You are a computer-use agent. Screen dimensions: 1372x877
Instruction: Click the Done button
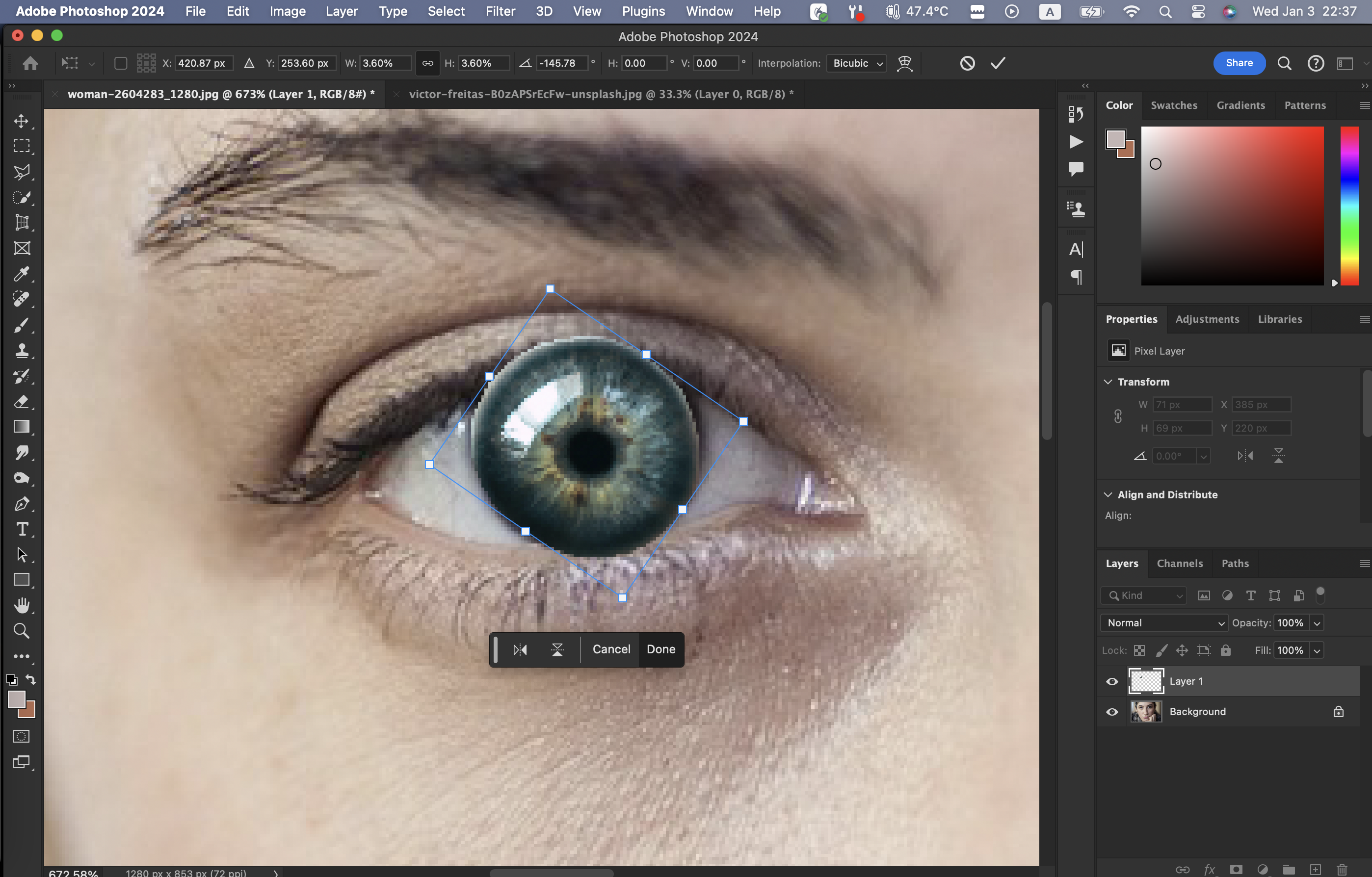tap(661, 650)
